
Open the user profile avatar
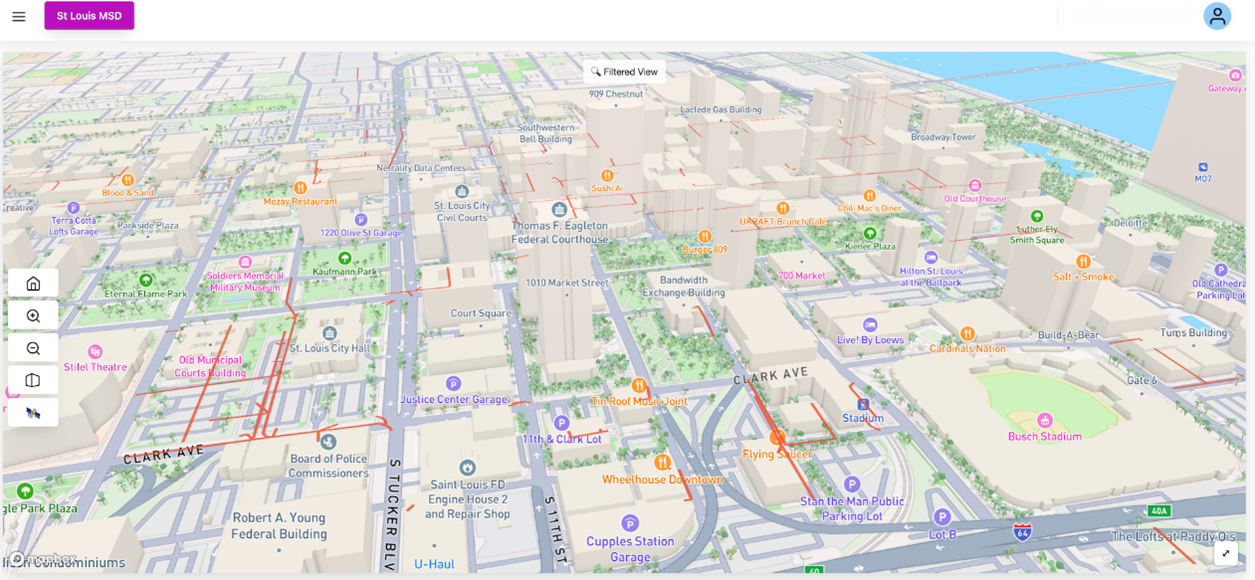coord(1217,16)
